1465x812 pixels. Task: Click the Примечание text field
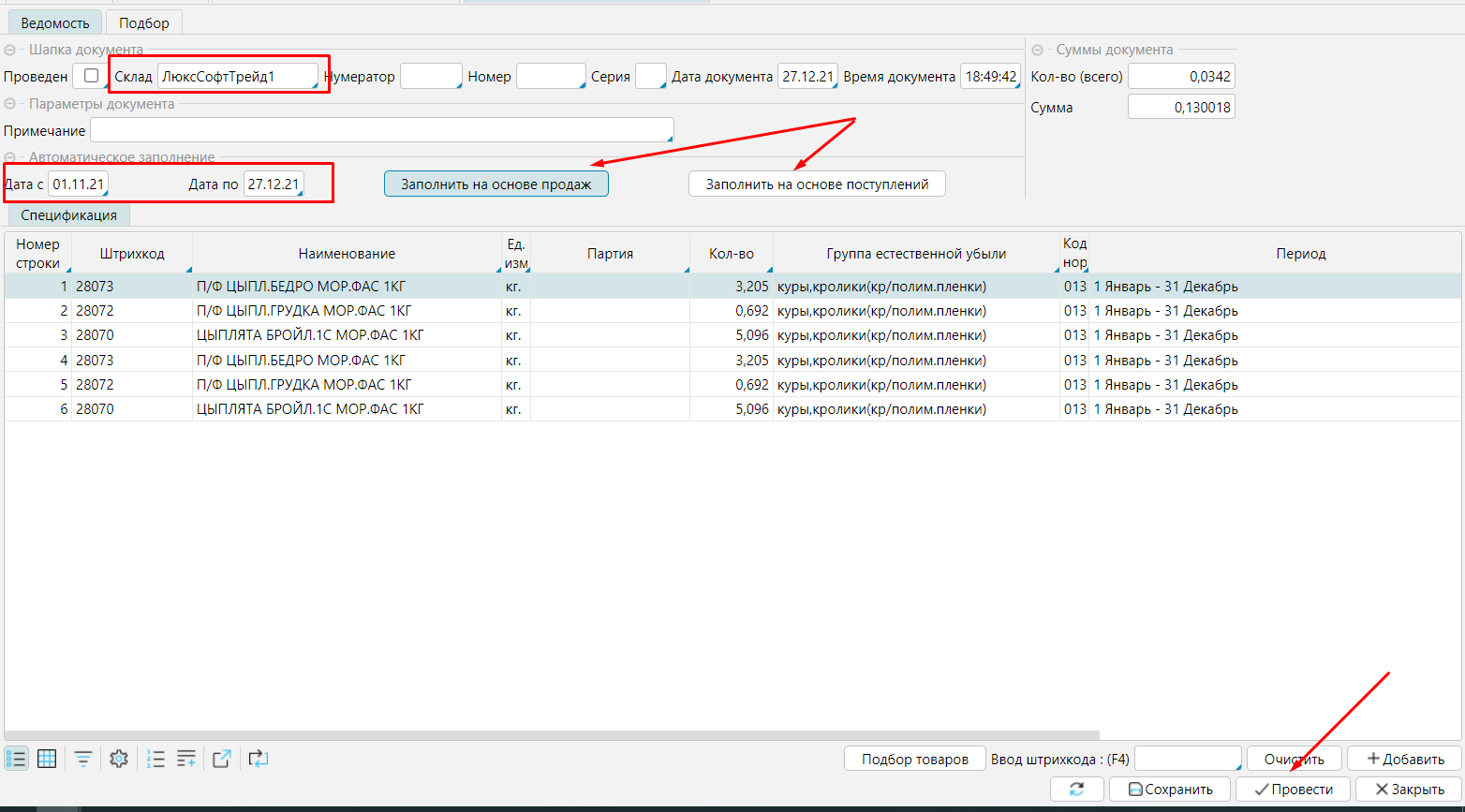[381, 131]
